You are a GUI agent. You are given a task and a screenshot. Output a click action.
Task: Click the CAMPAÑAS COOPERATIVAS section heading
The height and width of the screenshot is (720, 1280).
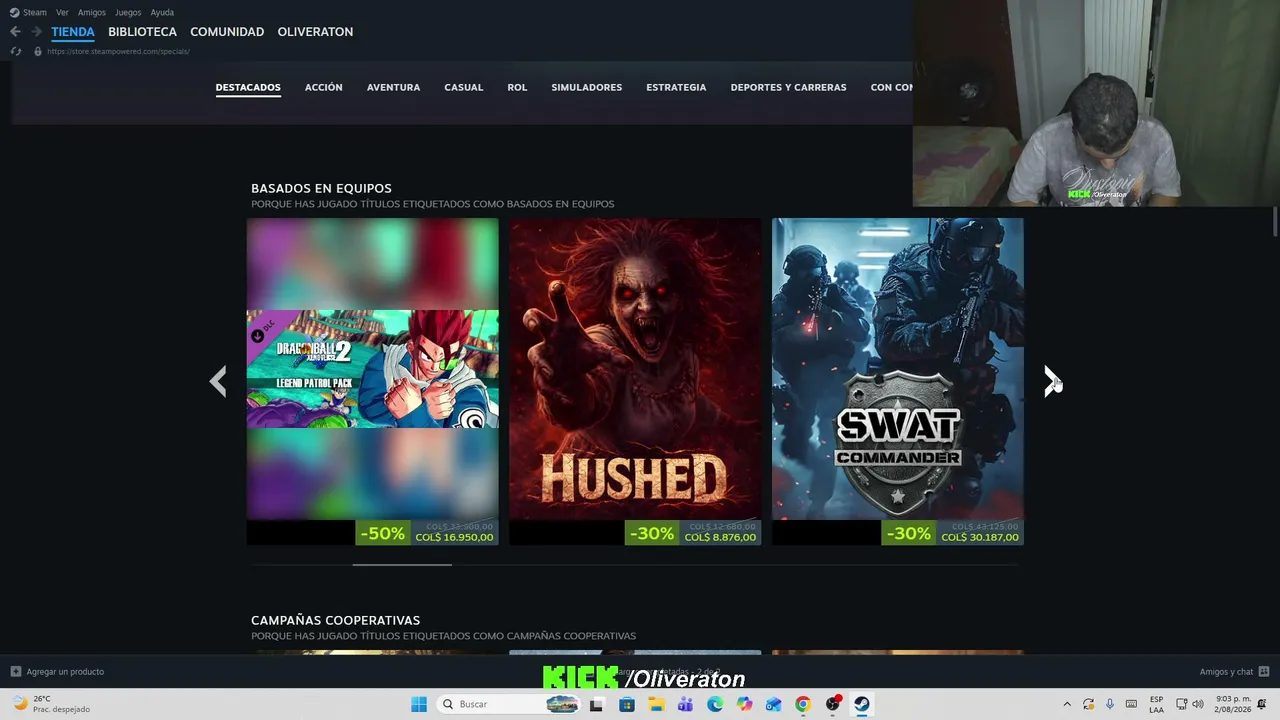(335, 620)
